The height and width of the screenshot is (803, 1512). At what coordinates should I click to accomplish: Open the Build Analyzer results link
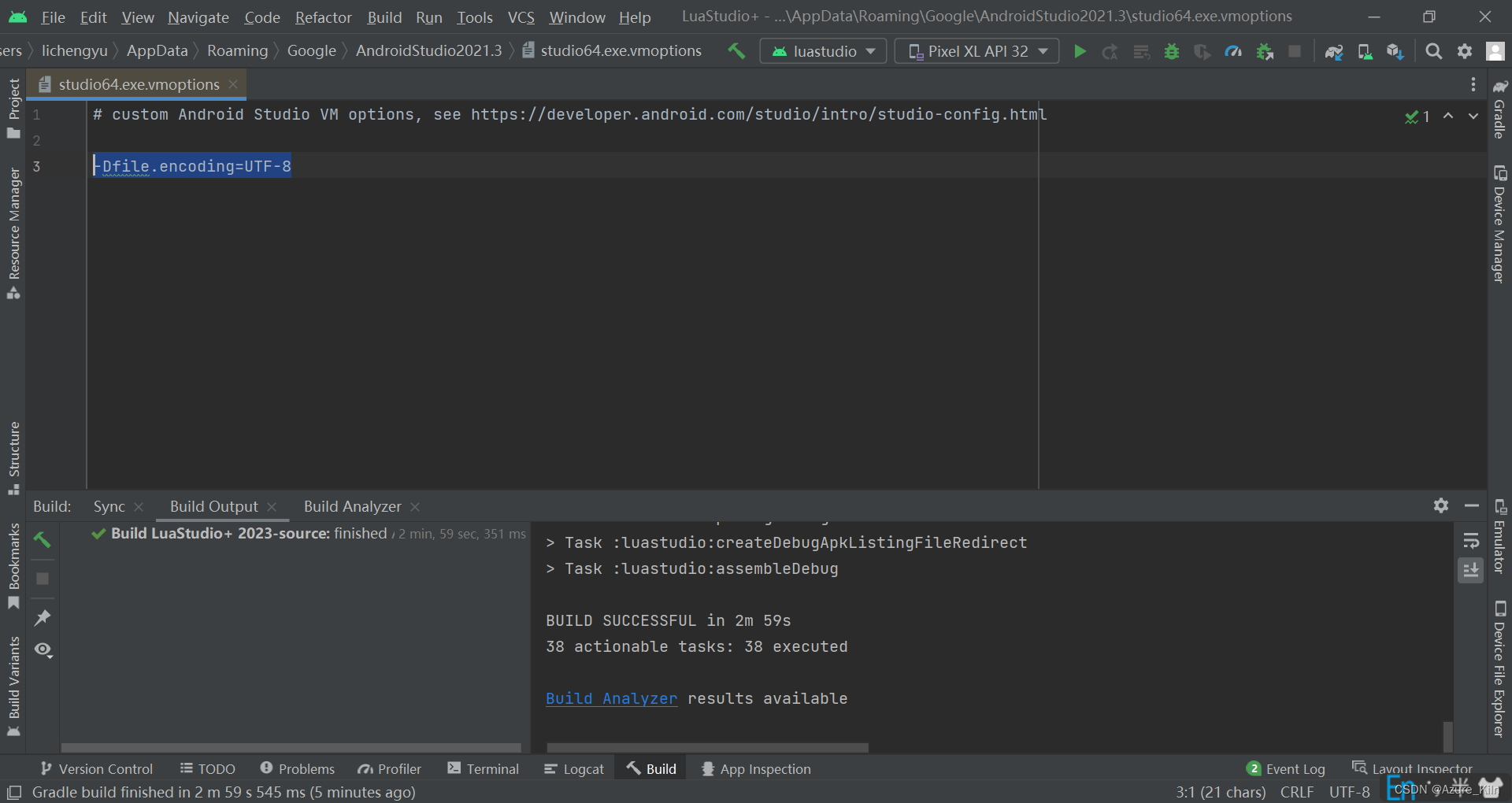click(611, 698)
